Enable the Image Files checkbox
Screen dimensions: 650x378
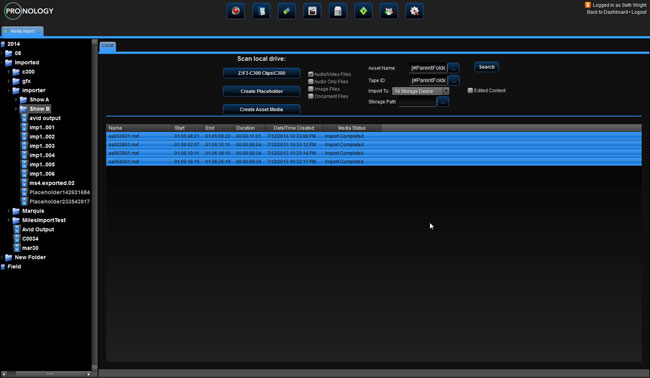pyautogui.click(x=310, y=89)
